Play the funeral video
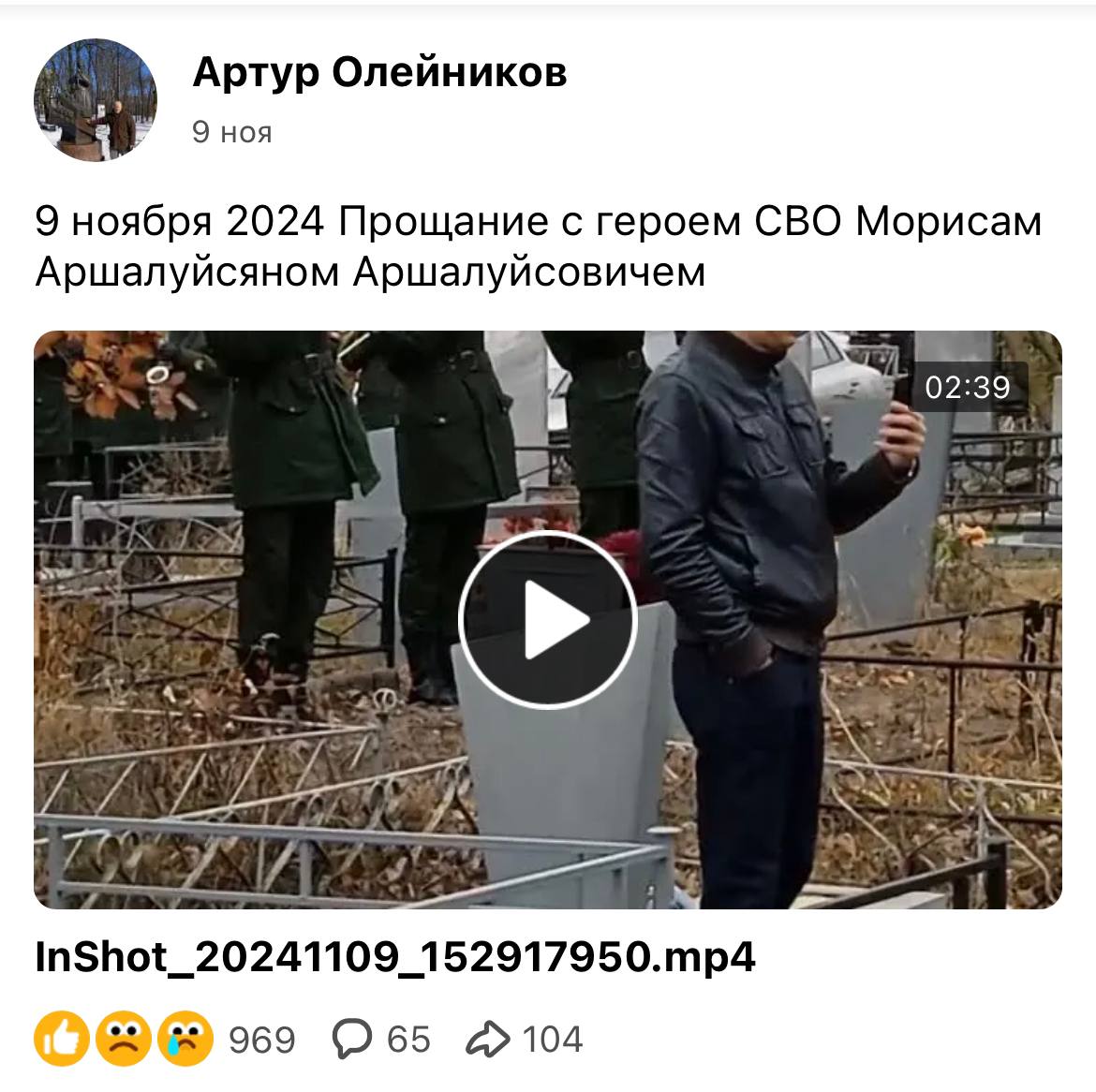Viewport: 1096px width, 1092px height. point(547,620)
